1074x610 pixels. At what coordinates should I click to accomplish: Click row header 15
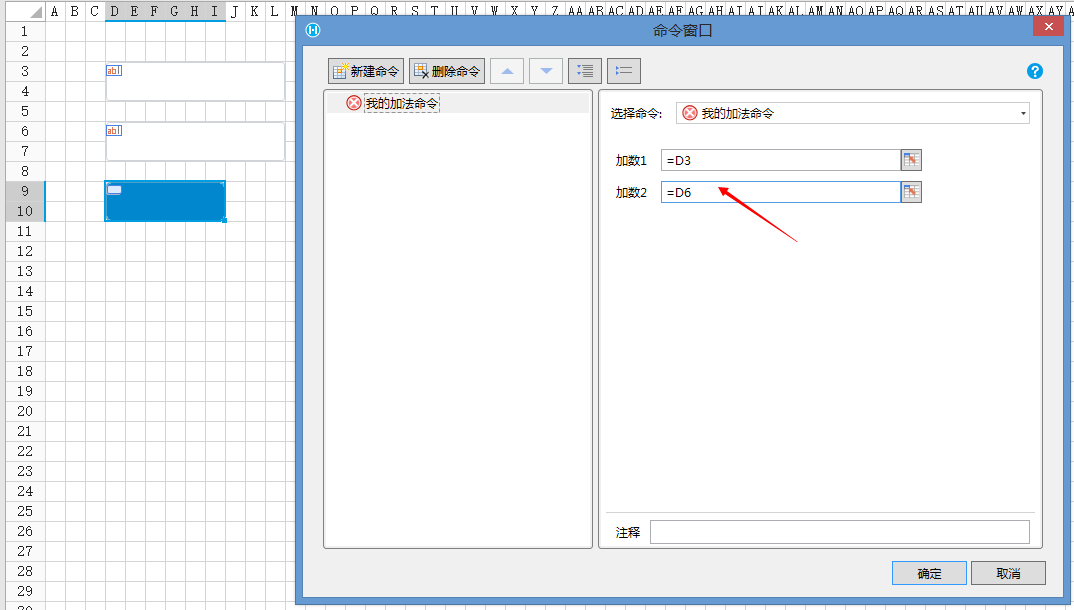click(25, 312)
